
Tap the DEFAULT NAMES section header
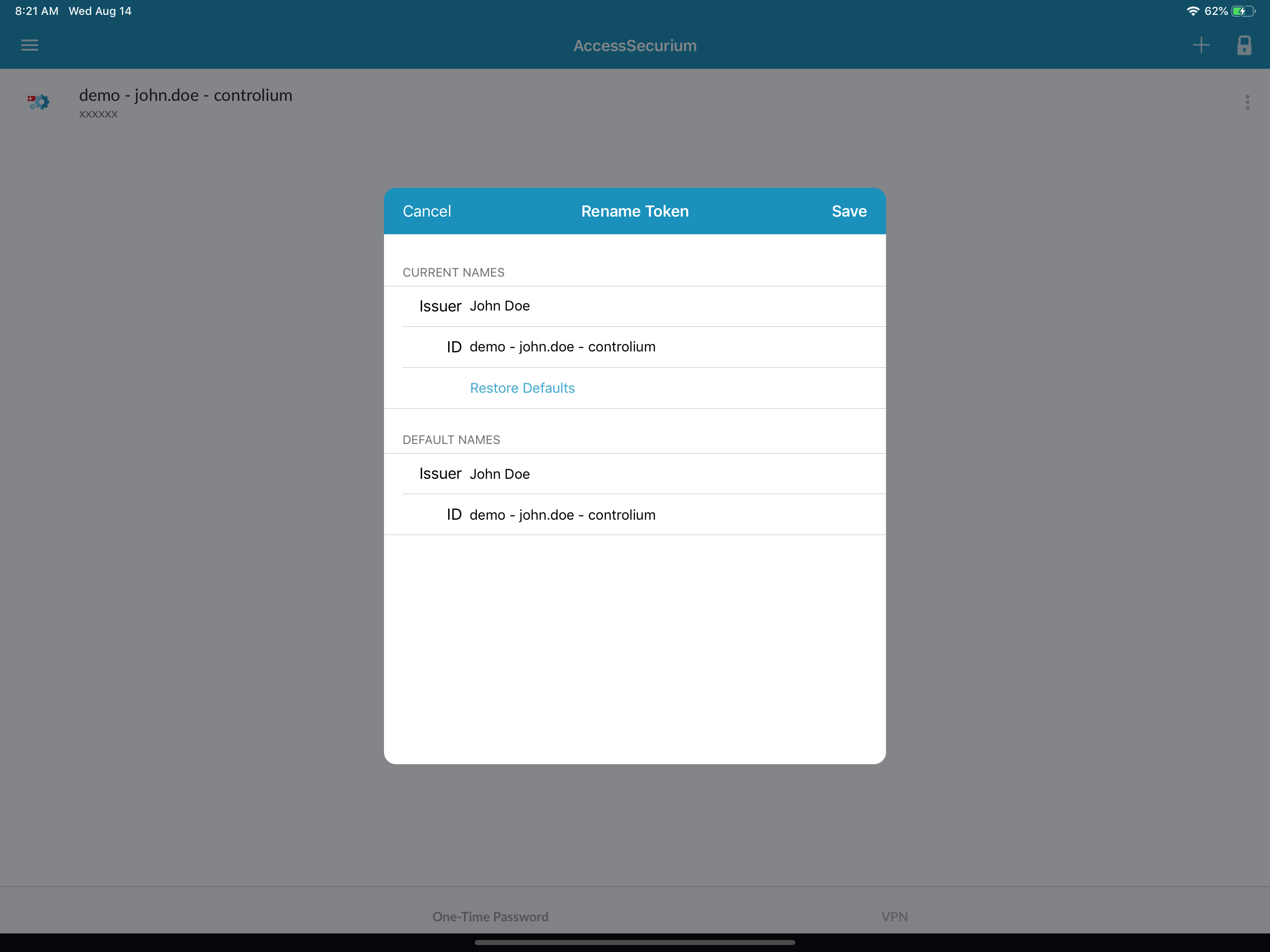pyautogui.click(x=451, y=440)
